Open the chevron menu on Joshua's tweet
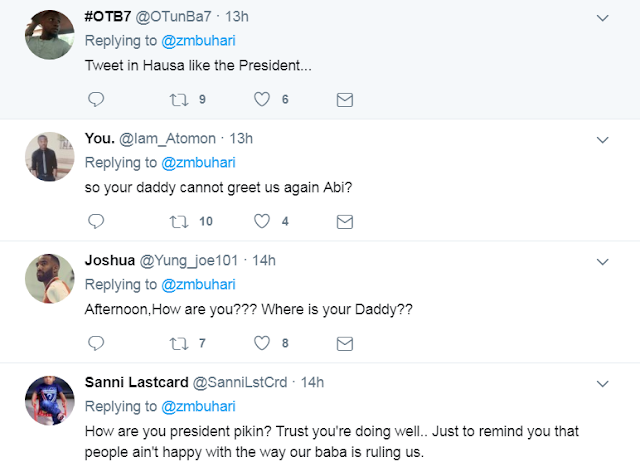The height and width of the screenshot is (467, 640). tap(603, 262)
